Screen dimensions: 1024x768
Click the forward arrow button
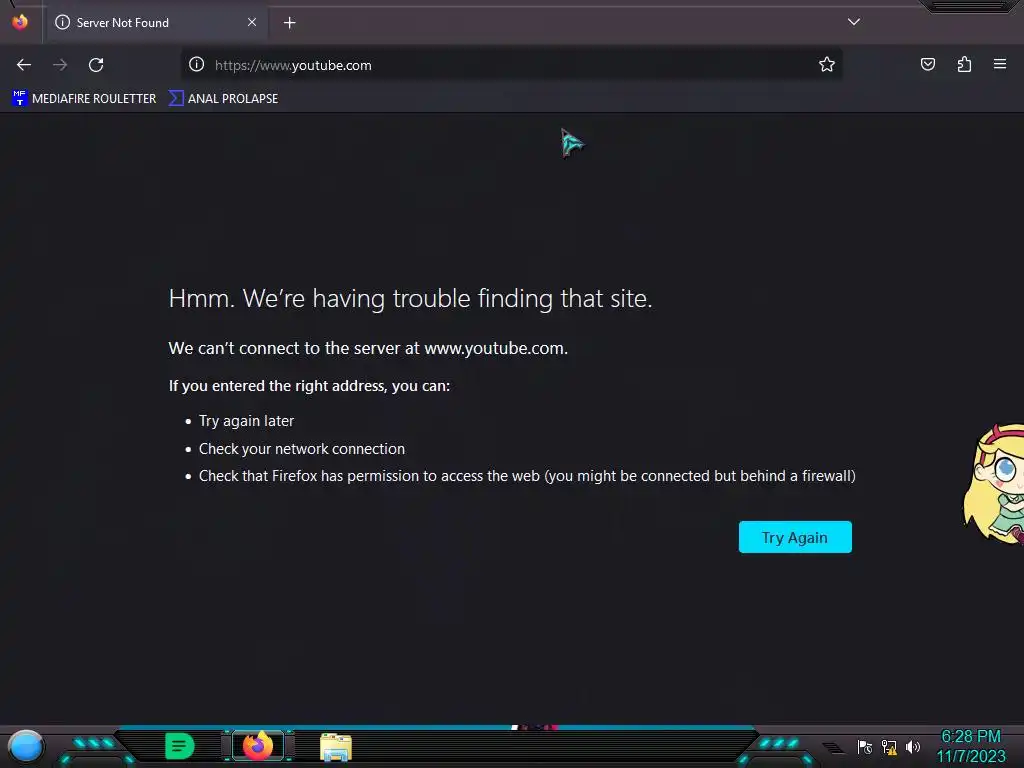60,65
